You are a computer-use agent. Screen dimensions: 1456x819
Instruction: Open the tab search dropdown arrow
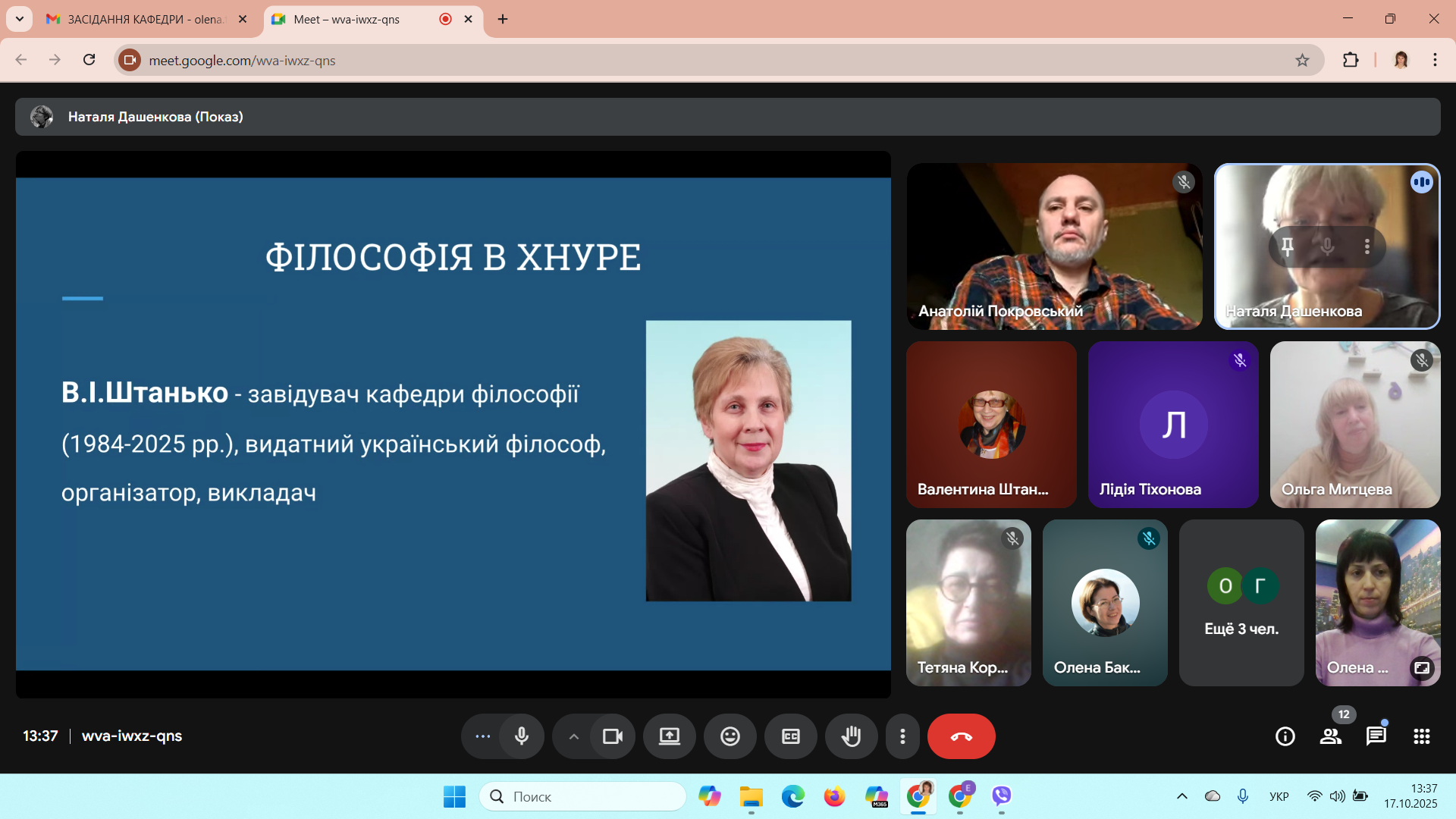20,19
